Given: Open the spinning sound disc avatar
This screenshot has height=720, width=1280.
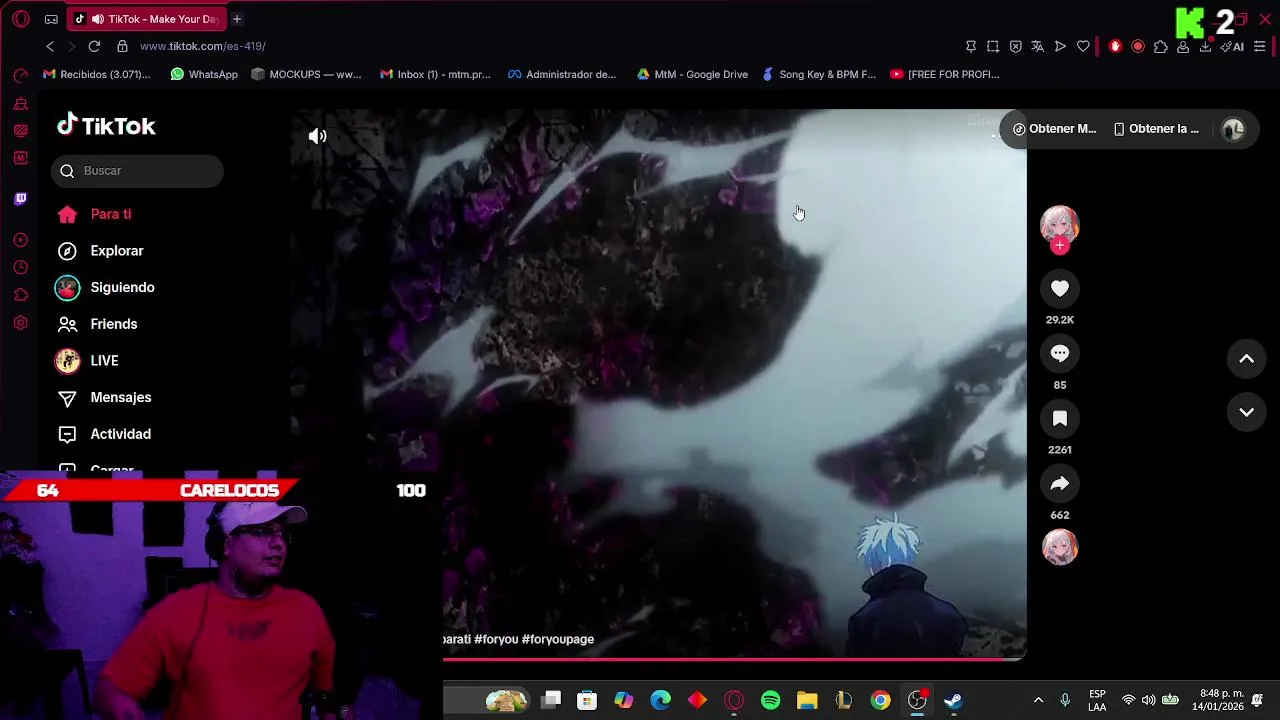Looking at the screenshot, I should tap(1060, 548).
